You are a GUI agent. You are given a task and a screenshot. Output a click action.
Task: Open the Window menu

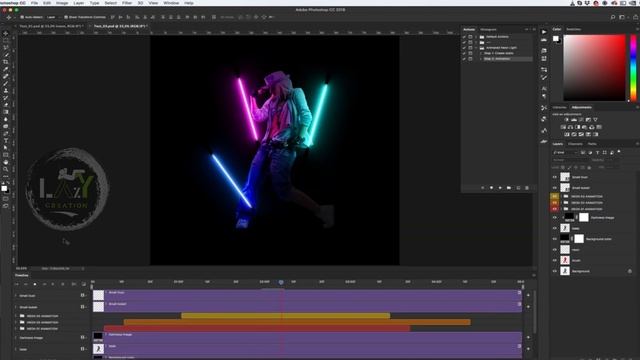coord(171,3)
